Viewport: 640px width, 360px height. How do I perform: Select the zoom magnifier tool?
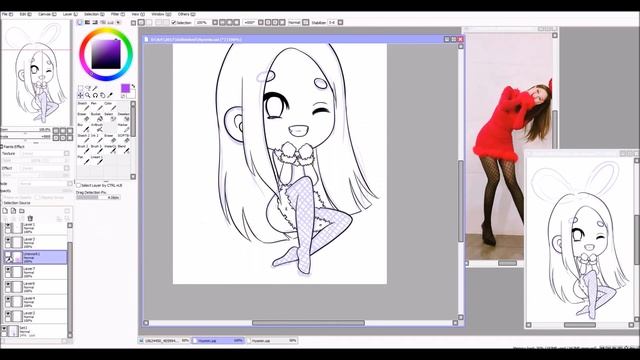click(88, 96)
